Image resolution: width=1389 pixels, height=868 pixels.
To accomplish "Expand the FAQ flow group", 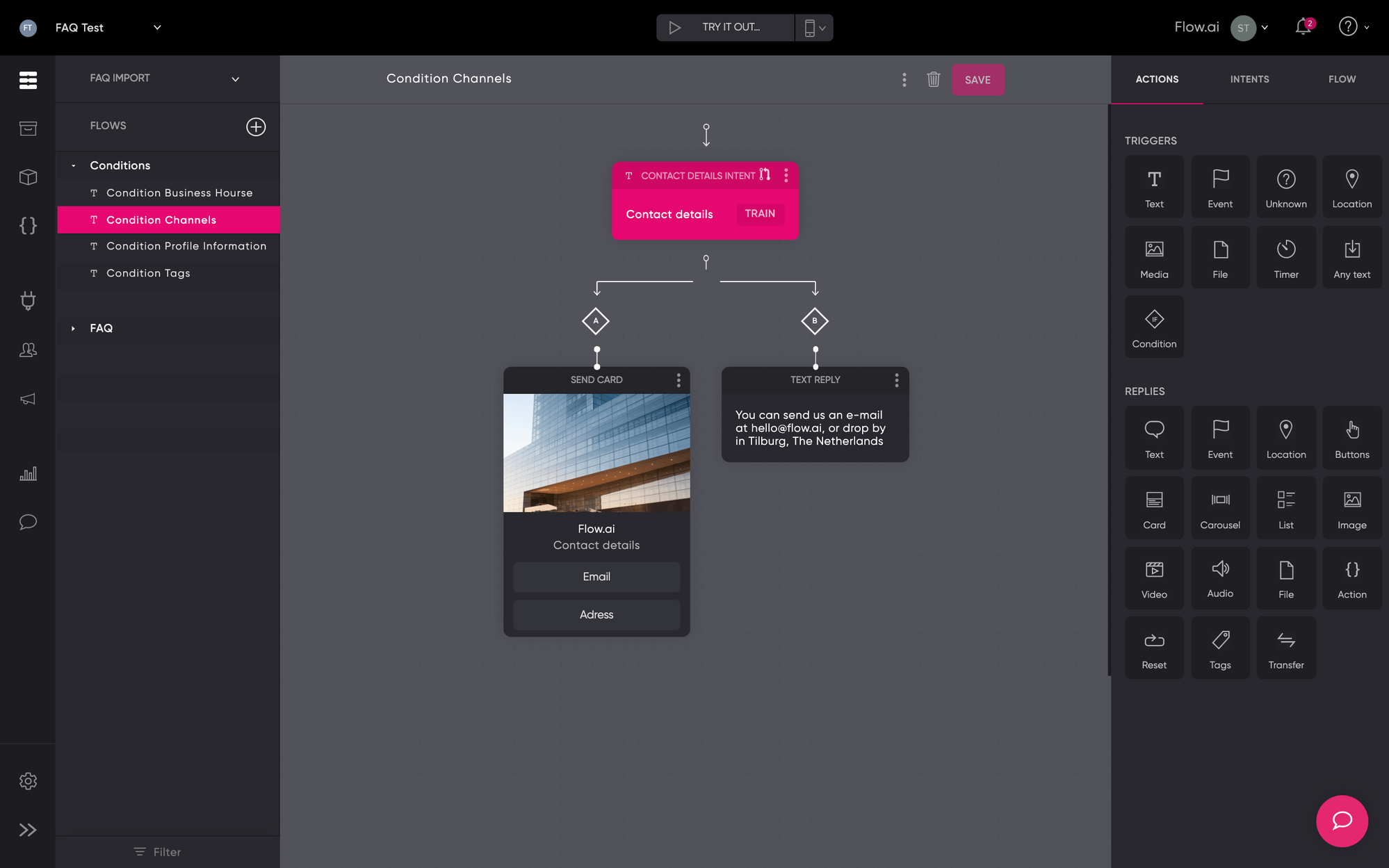I will tap(74, 328).
